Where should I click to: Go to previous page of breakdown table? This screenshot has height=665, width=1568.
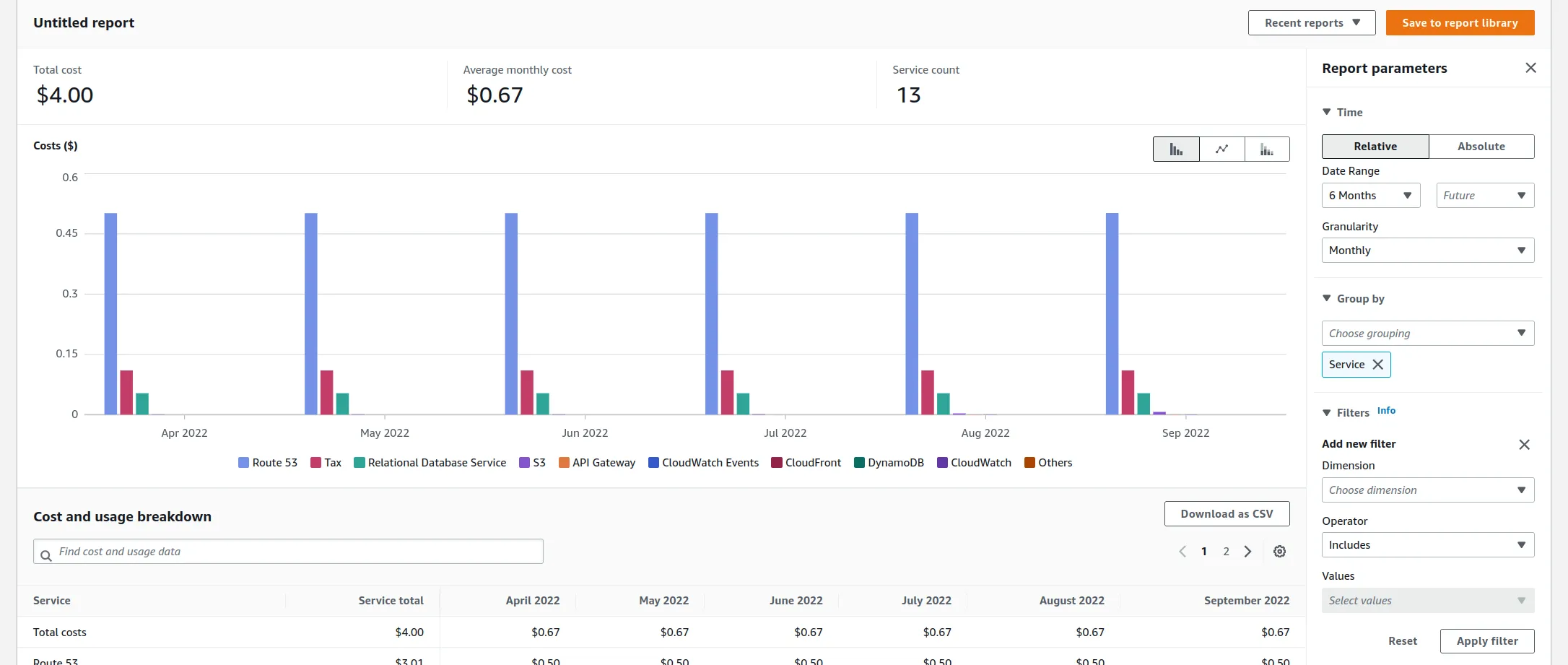(x=1182, y=552)
